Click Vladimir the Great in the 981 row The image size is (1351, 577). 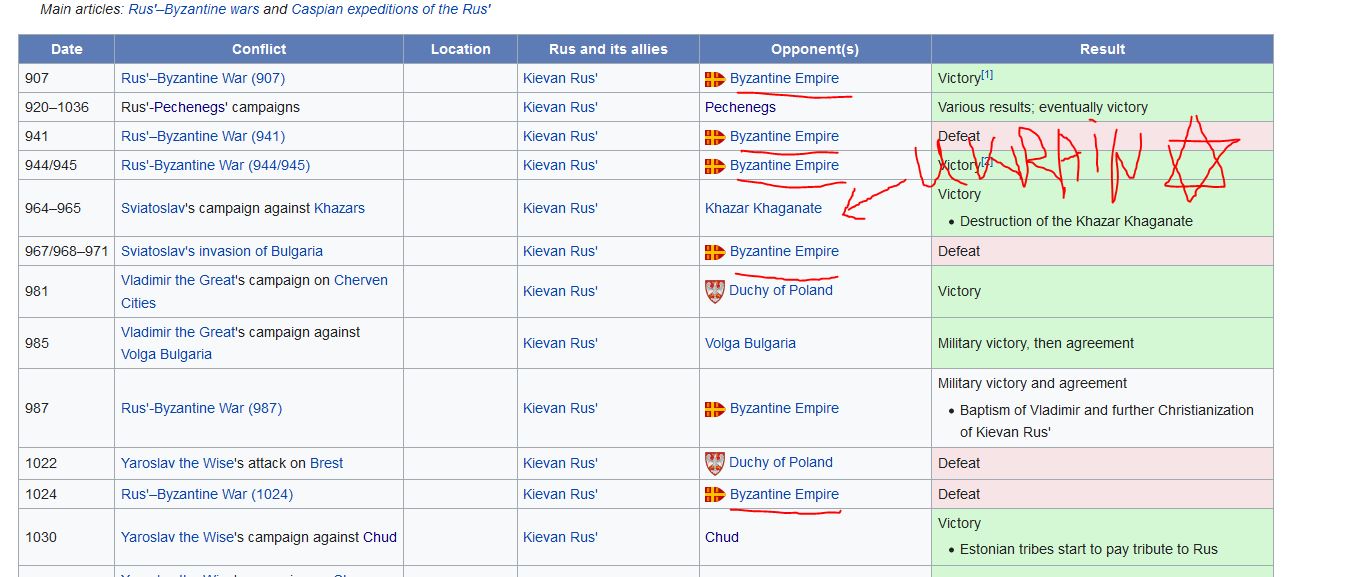click(177, 280)
